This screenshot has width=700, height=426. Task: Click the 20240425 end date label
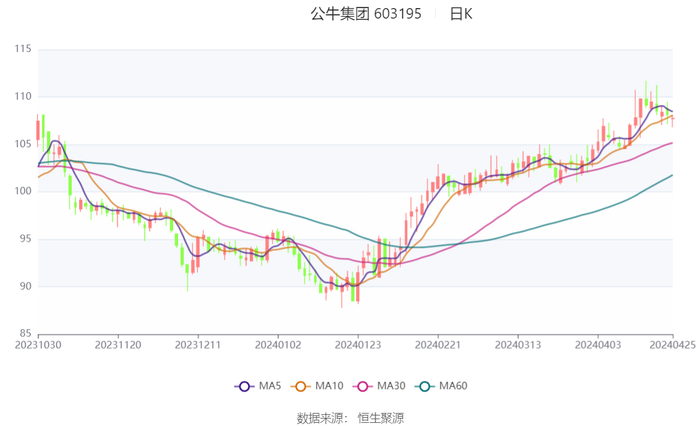(x=672, y=343)
